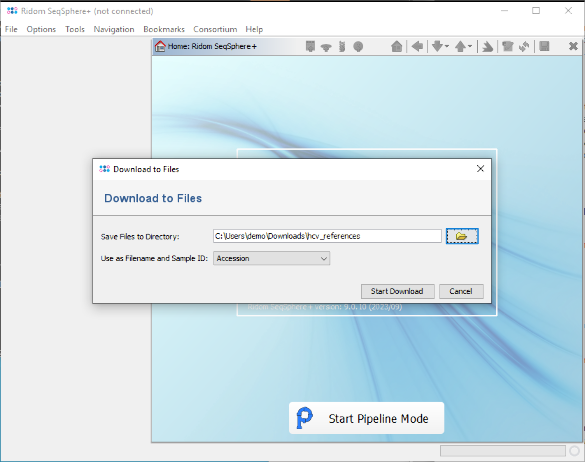Click the down arrow navigation icon
The height and width of the screenshot is (462, 585).
pos(437,46)
